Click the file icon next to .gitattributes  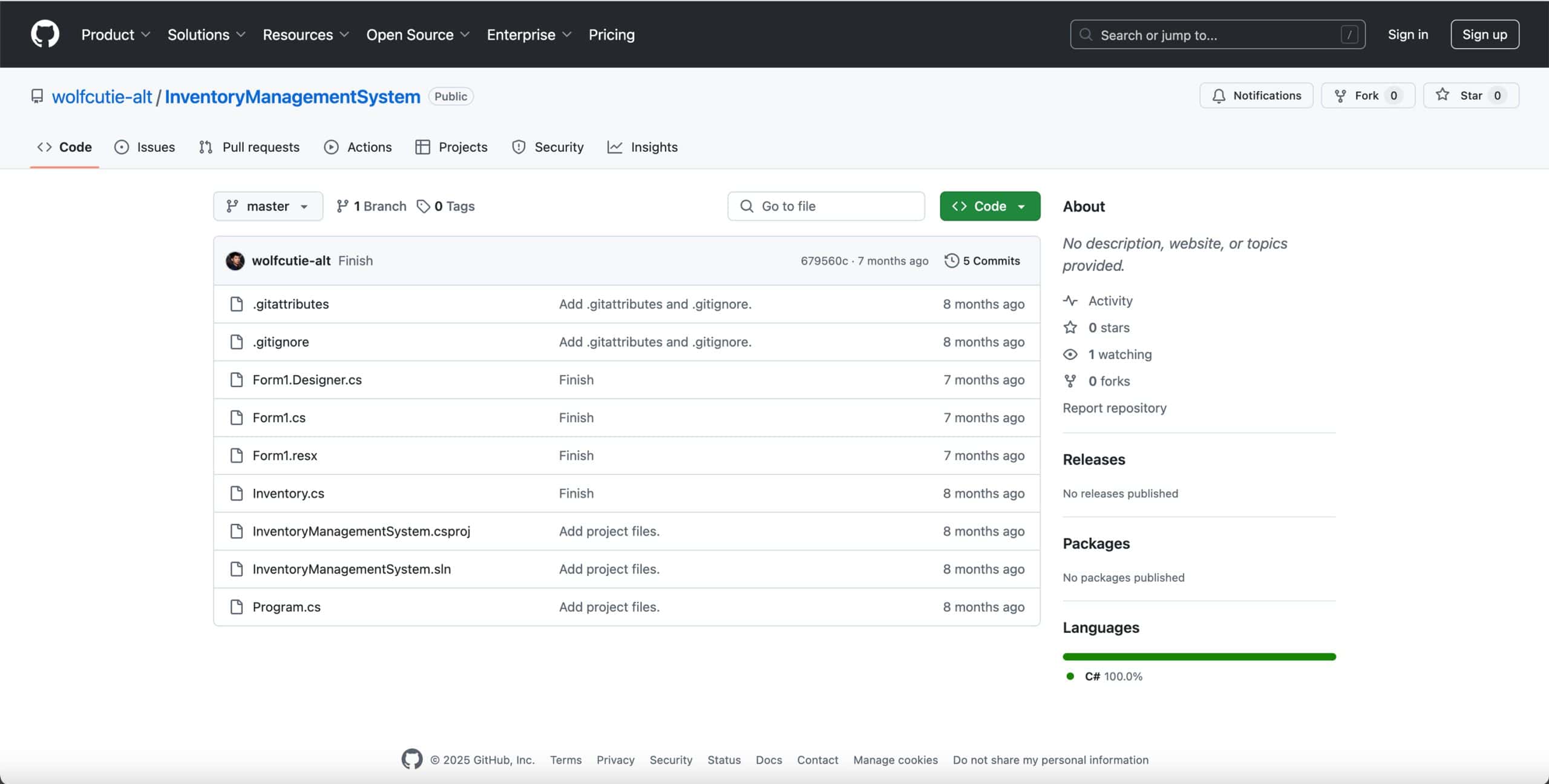(x=237, y=304)
